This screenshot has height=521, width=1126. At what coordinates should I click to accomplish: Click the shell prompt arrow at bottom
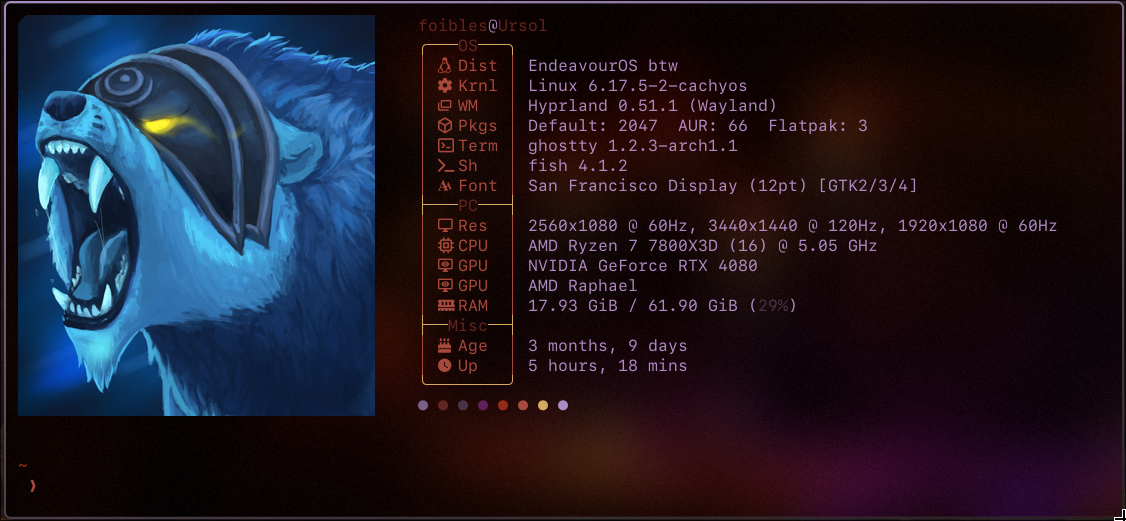[x=32, y=486]
